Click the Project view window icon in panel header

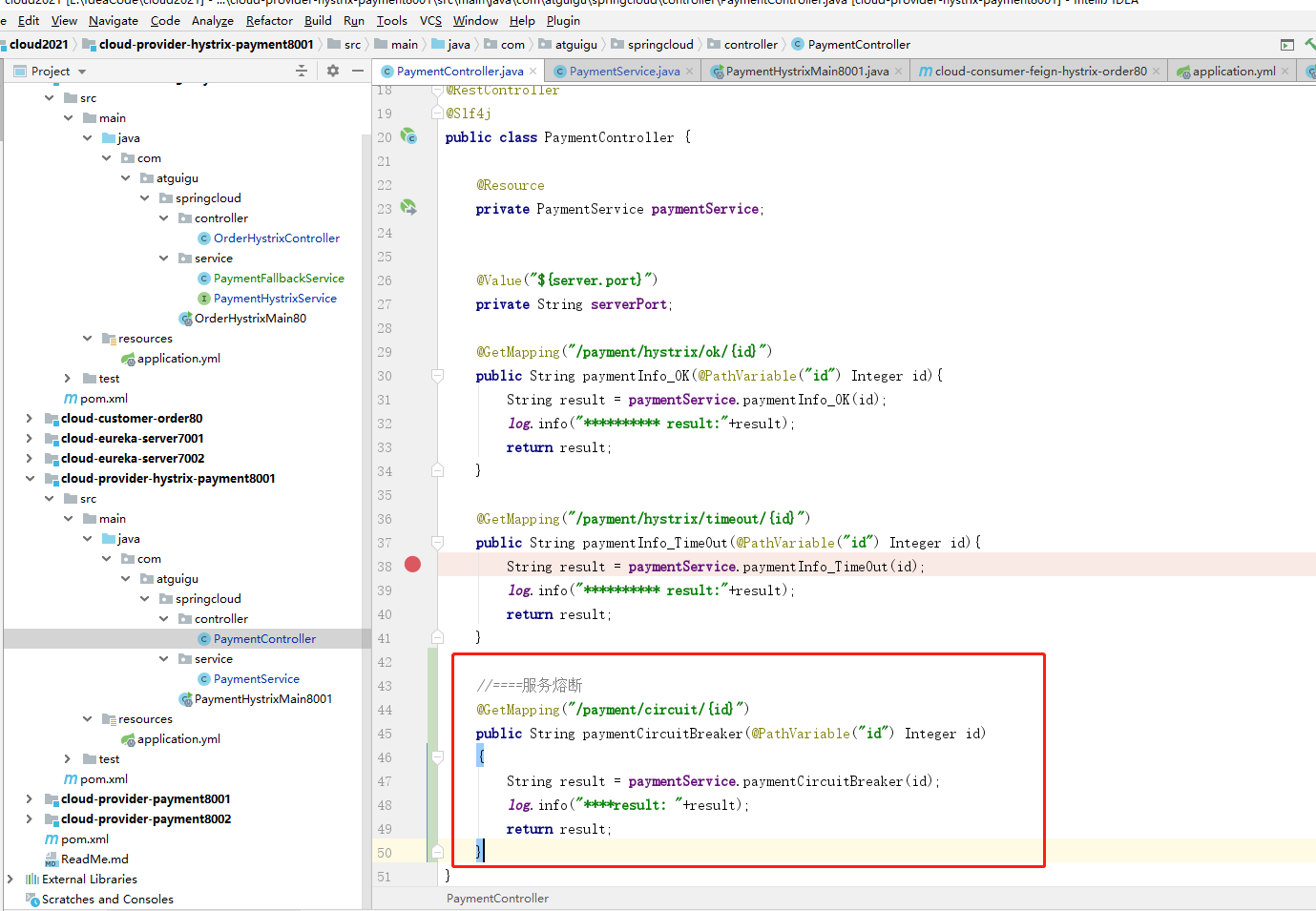(x=20, y=71)
